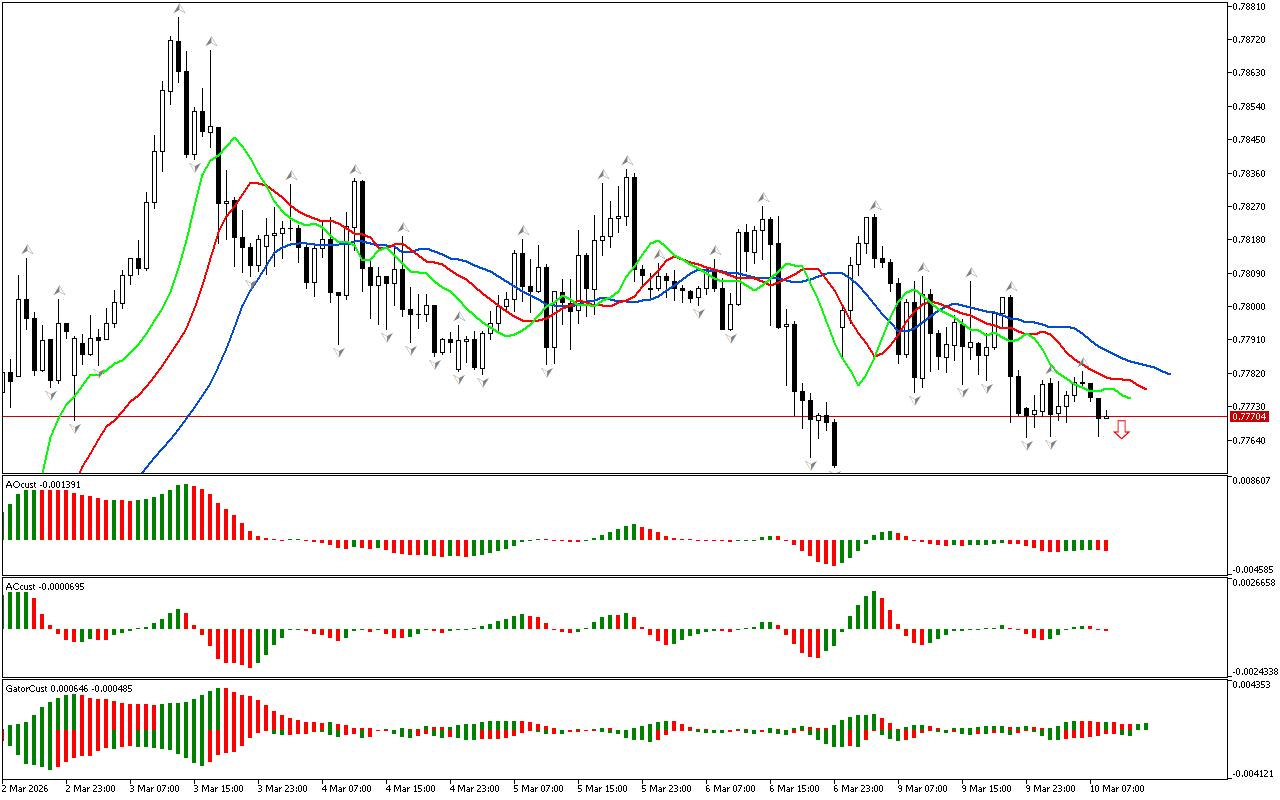
Task: Click the 0.77640 value on price scale
Action: pyautogui.click(x=1250, y=441)
